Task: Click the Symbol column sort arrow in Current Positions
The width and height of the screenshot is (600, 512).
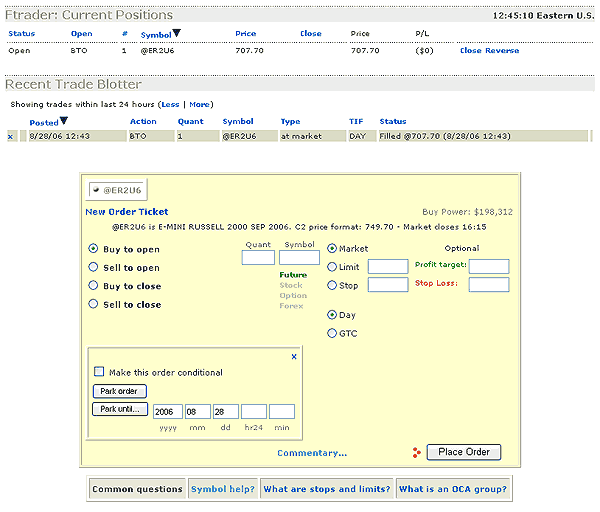Action: click(x=177, y=33)
